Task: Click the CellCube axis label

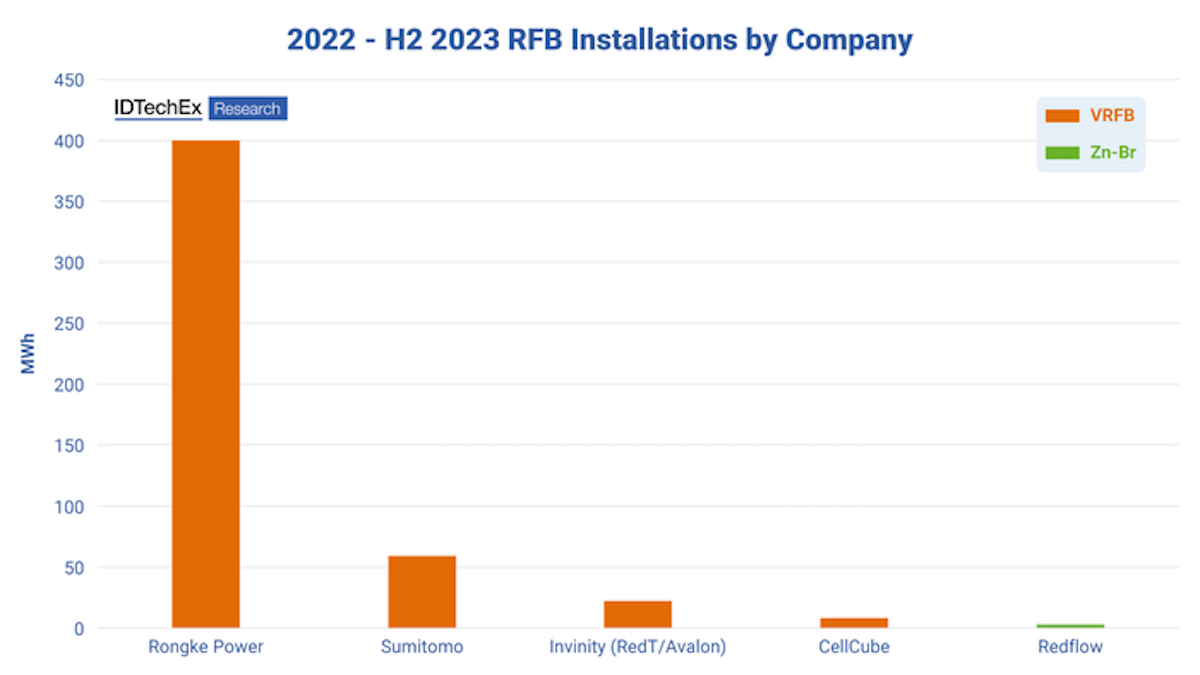Action: pos(854,647)
